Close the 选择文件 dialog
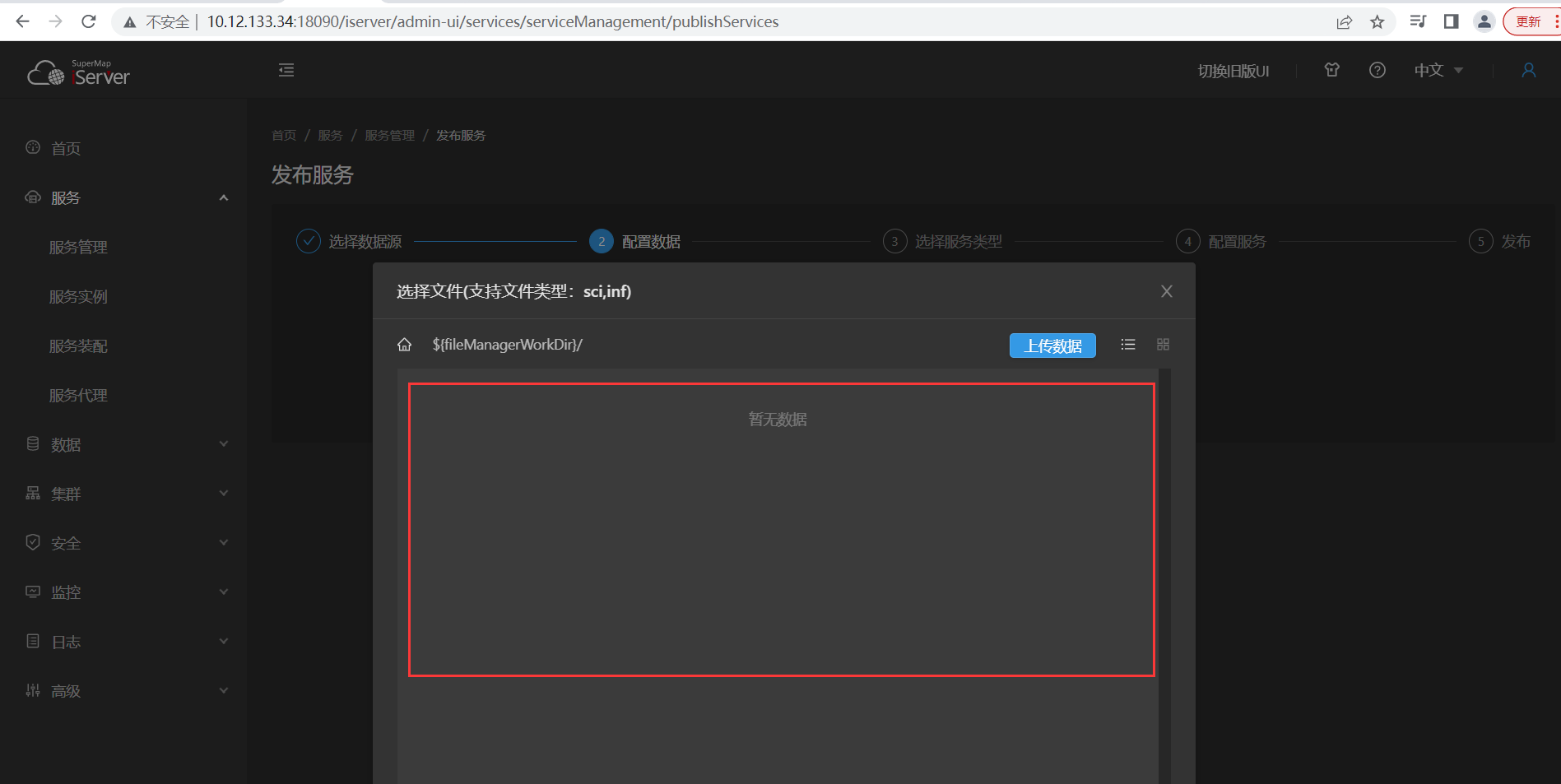Viewport: 1561px width, 784px height. pyautogui.click(x=1166, y=291)
